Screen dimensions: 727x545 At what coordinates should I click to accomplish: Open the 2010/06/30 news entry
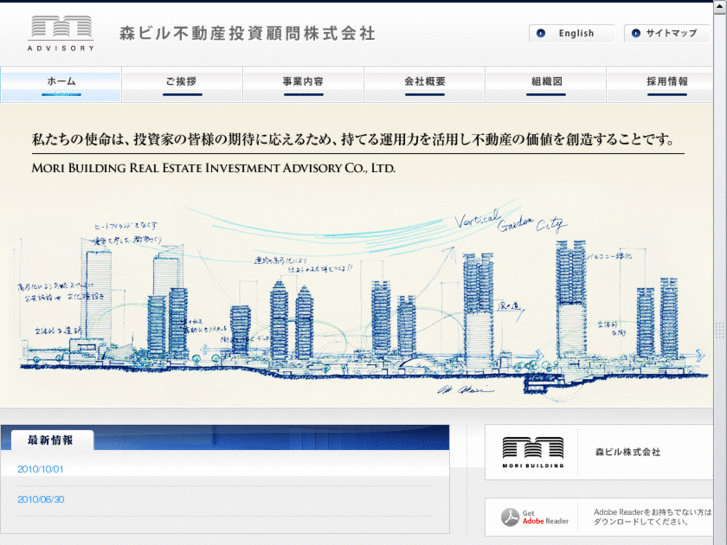tap(40, 499)
